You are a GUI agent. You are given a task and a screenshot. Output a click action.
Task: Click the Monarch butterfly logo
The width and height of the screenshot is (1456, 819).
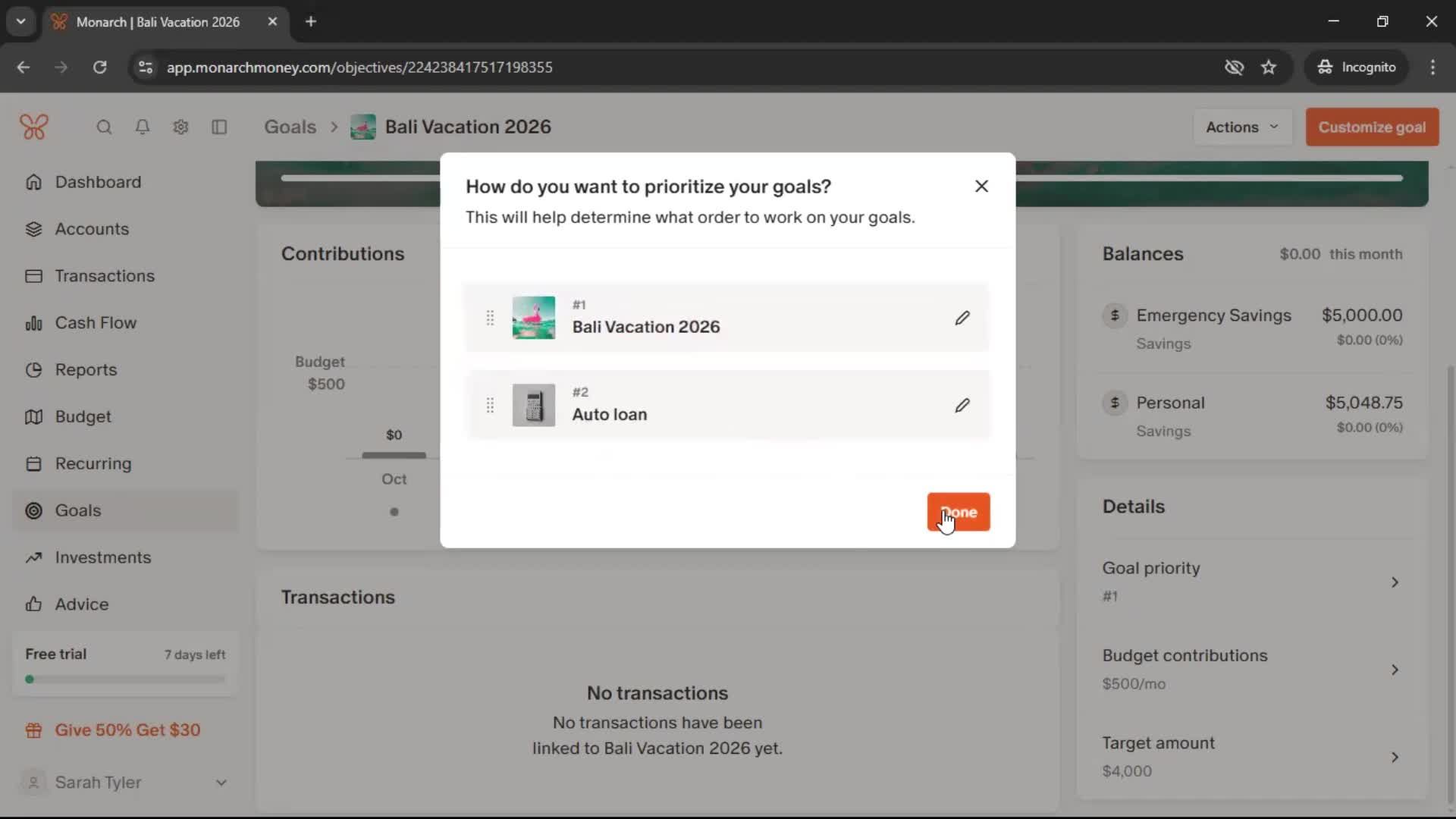tap(34, 127)
